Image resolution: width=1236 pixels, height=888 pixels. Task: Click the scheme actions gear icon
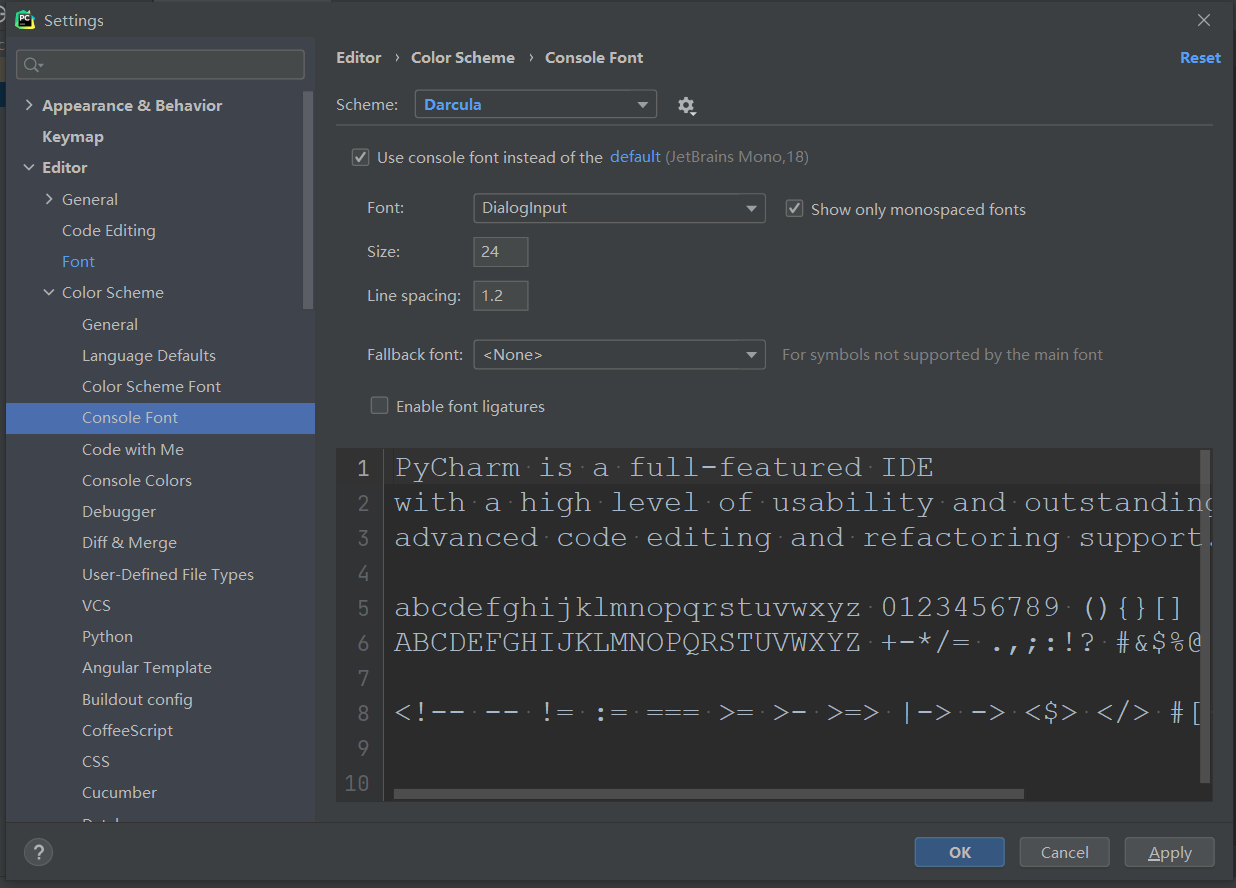tap(686, 105)
